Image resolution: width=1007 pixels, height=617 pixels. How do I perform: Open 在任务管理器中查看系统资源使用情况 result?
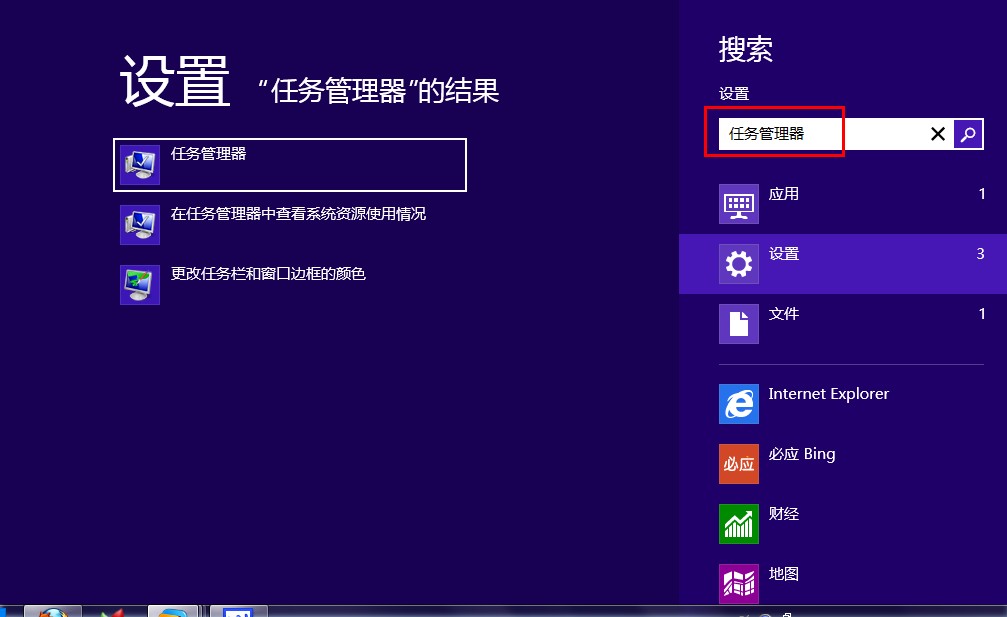298,214
